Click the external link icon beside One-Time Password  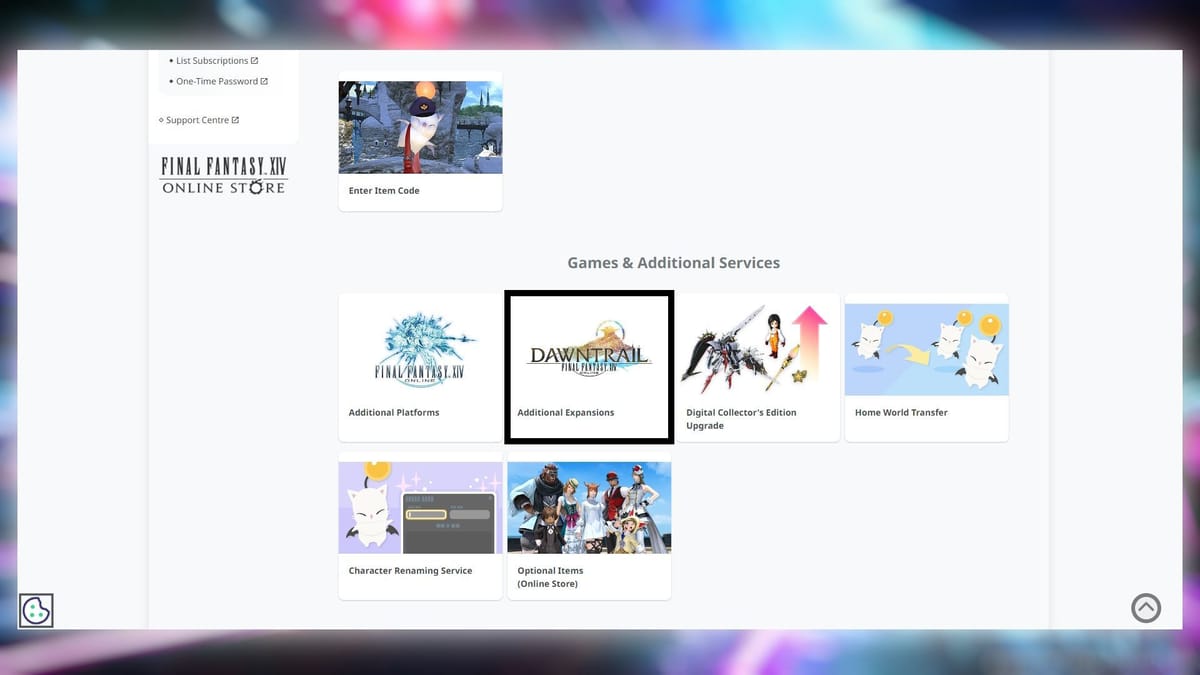tap(266, 81)
